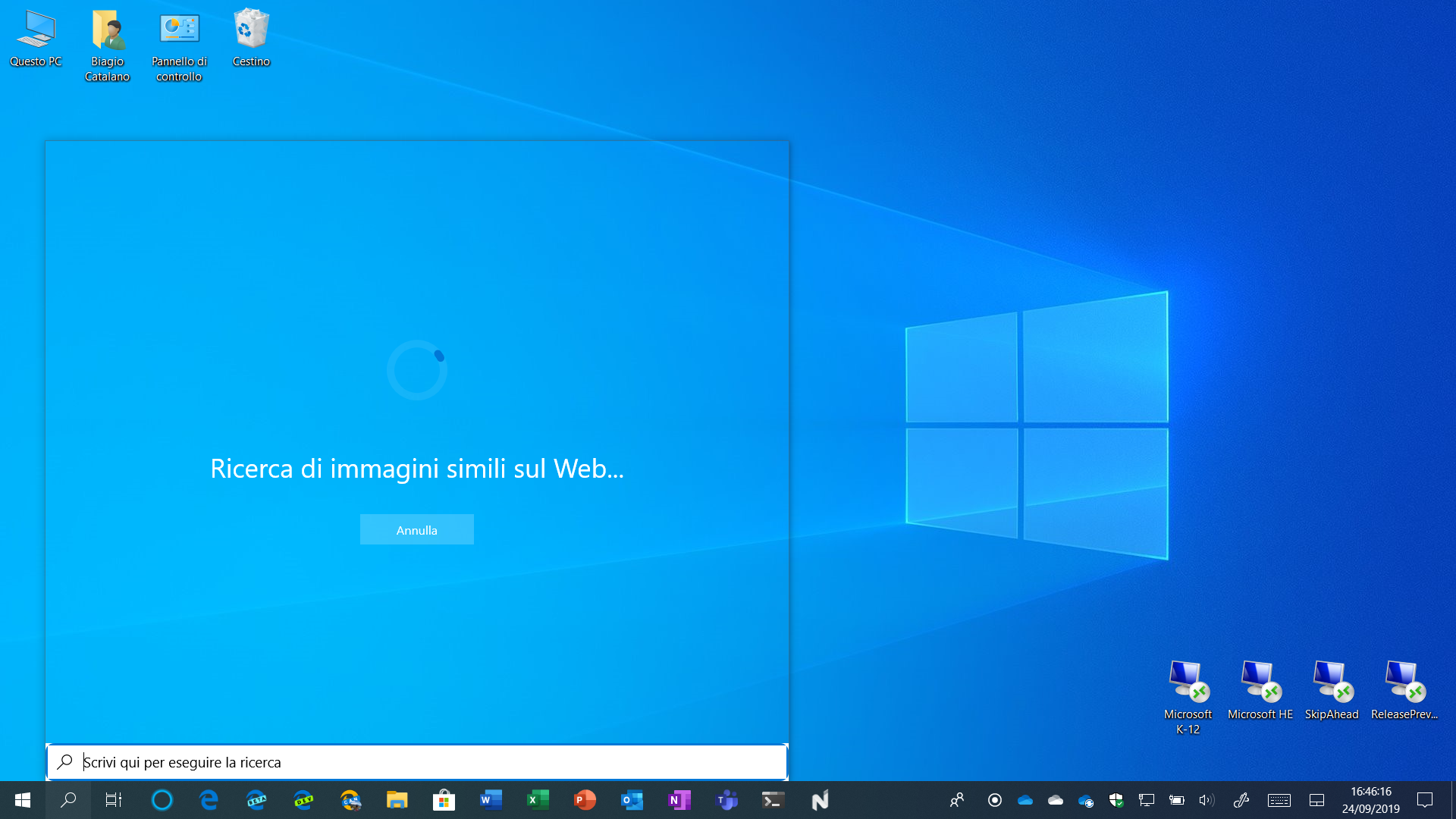Open the terminal app on the taskbar
The image size is (1456, 819).
[x=773, y=800]
